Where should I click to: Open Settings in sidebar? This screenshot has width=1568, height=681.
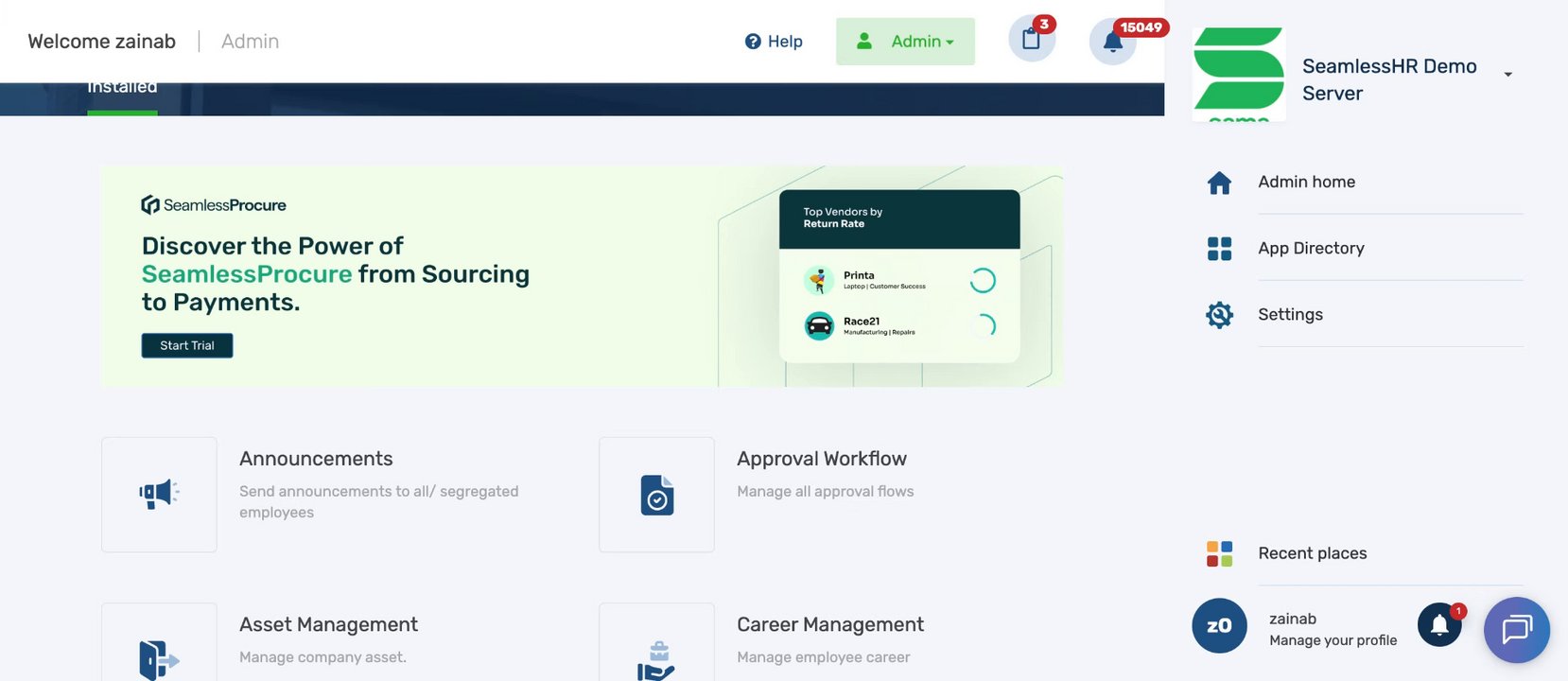pos(1290,314)
